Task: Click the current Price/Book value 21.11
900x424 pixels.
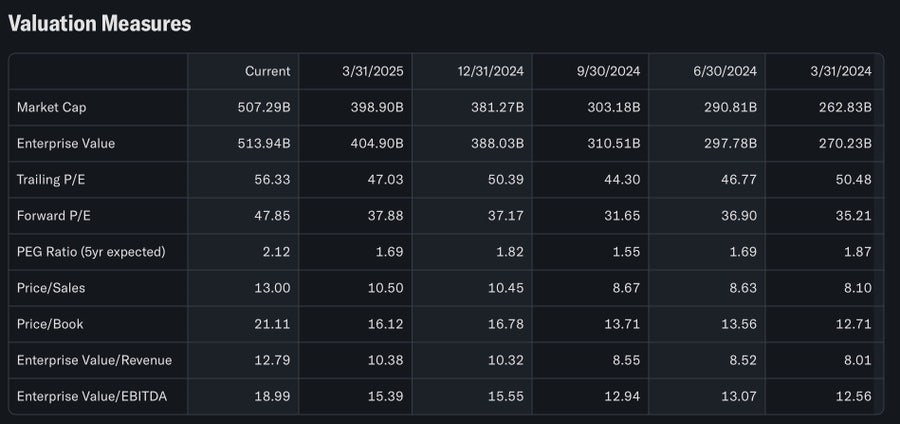Action: coord(272,324)
